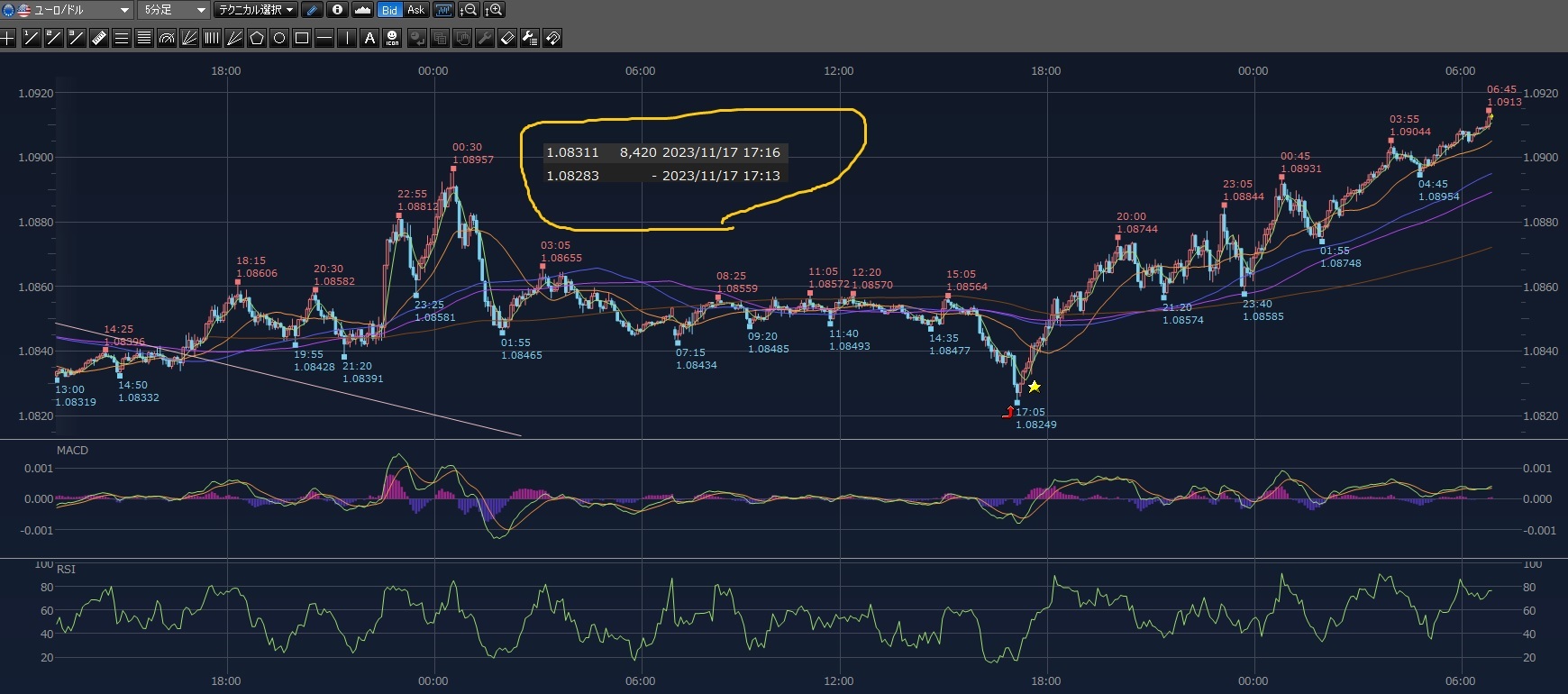Toggle the pencil drawing mode button
This screenshot has height=694, width=1568.
tap(312, 10)
